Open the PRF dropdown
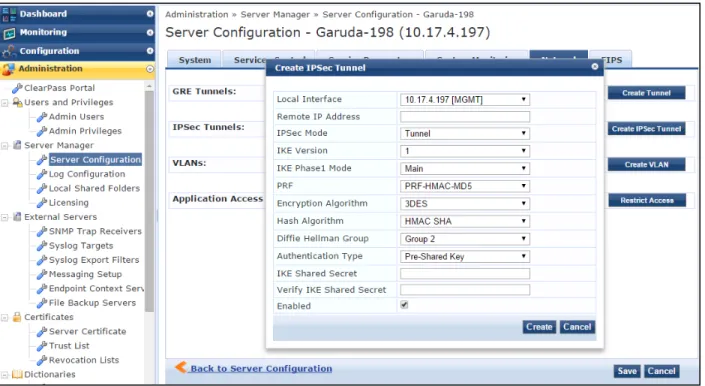This screenshot has height=386, width=705. click(465, 186)
